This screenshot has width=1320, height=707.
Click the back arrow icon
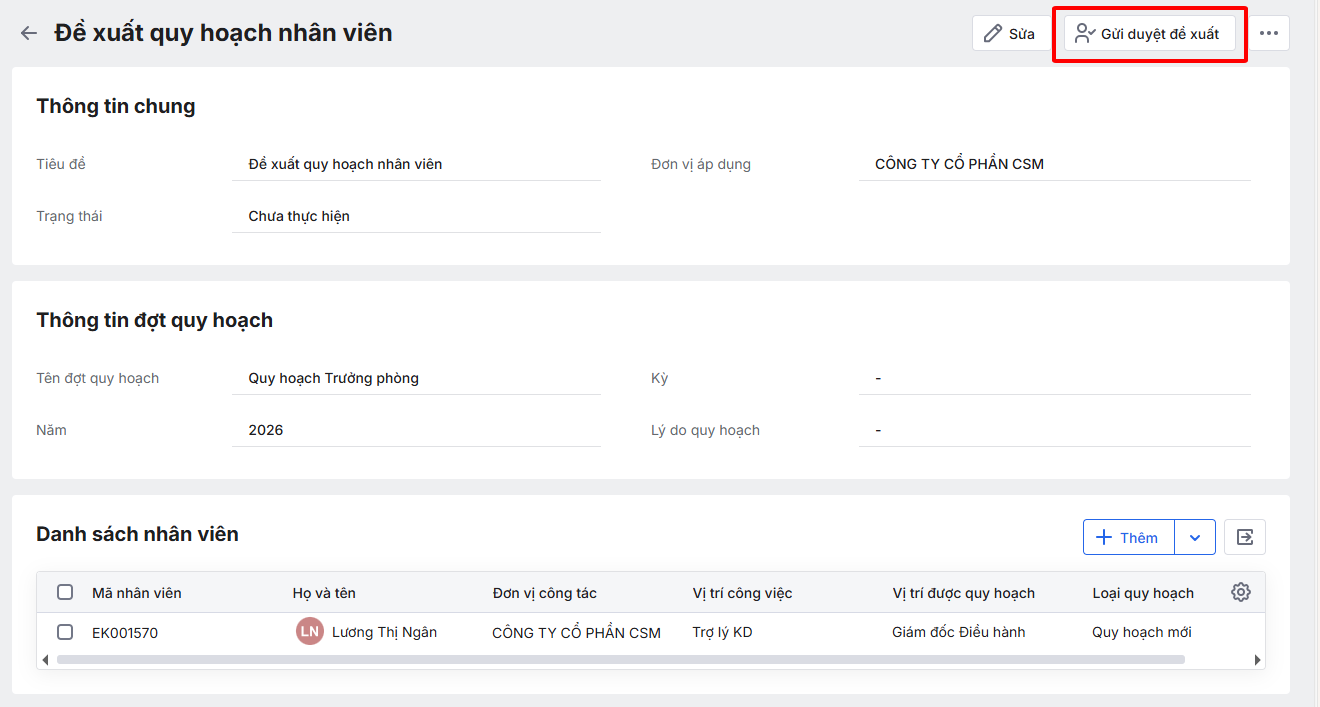coord(28,33)
